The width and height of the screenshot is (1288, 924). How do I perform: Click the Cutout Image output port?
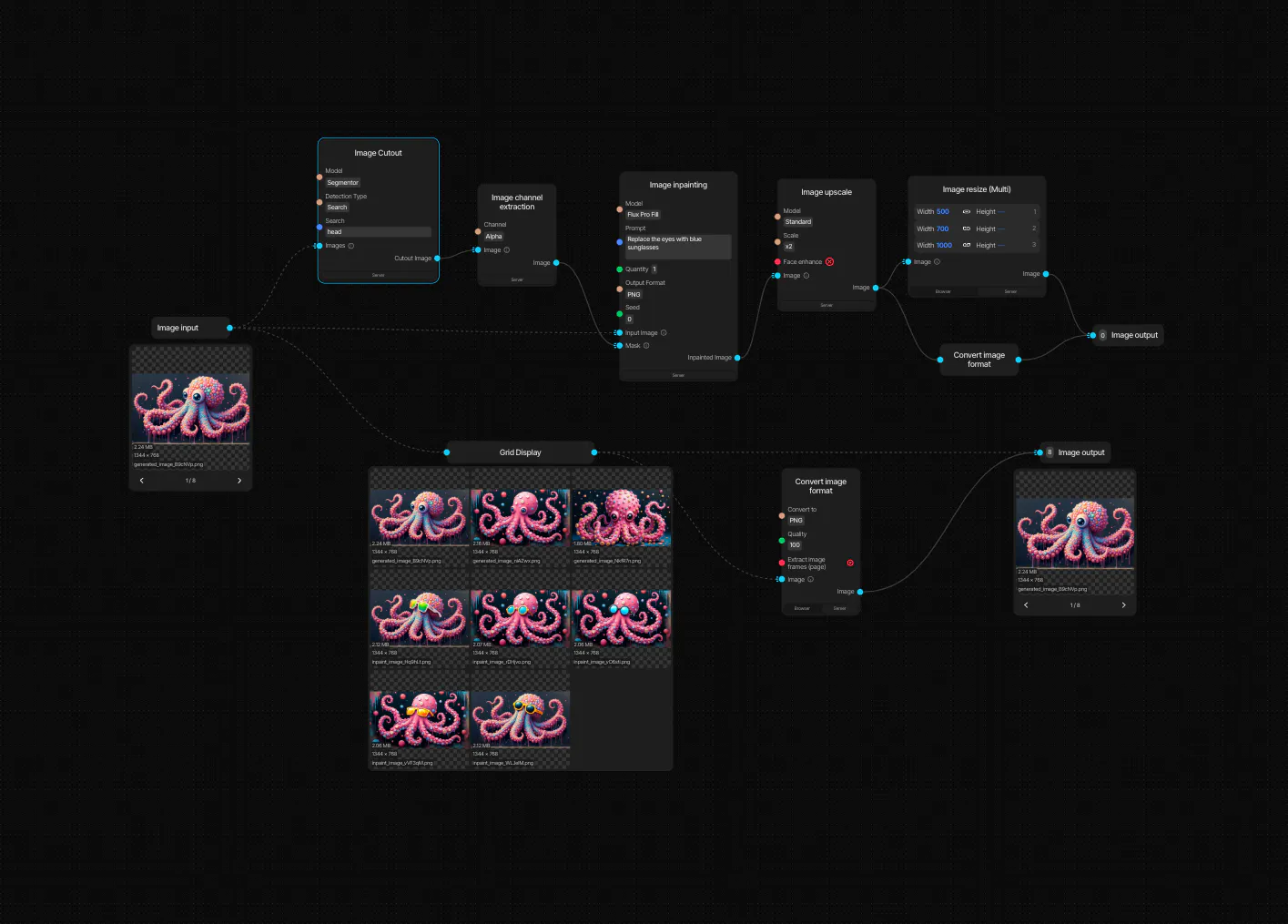[437, 259]
